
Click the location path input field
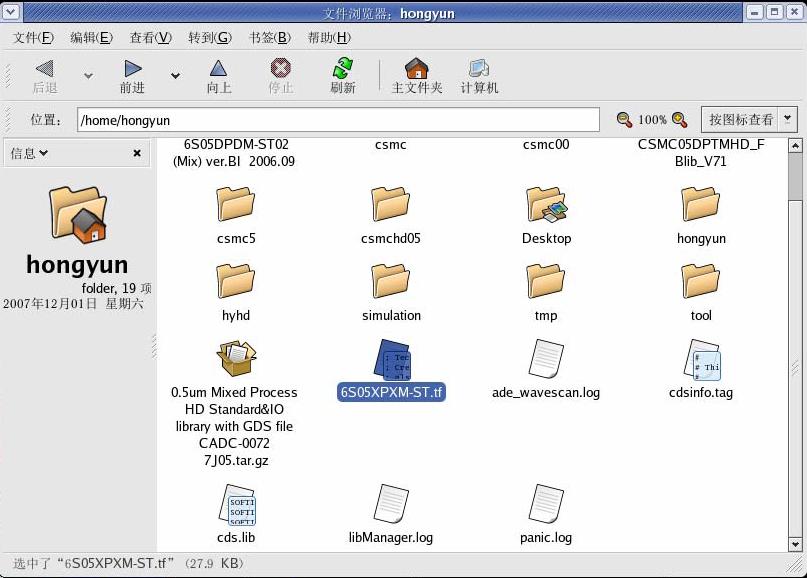(338, 120)
